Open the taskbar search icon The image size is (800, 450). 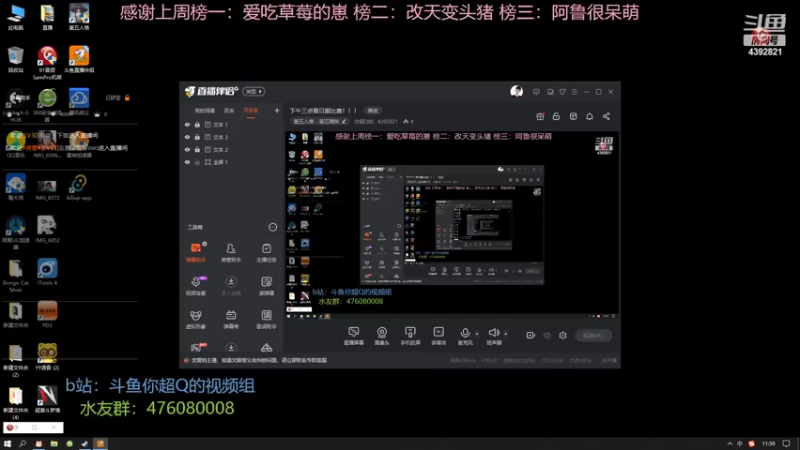click(x=22, y=444)
